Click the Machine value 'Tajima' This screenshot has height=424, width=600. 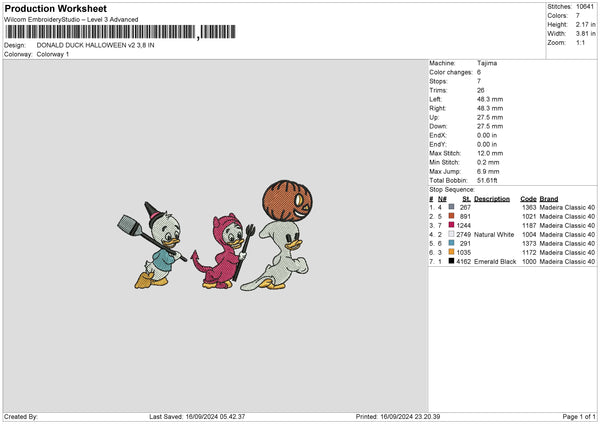pyautogui.click(x=487, y=63)
